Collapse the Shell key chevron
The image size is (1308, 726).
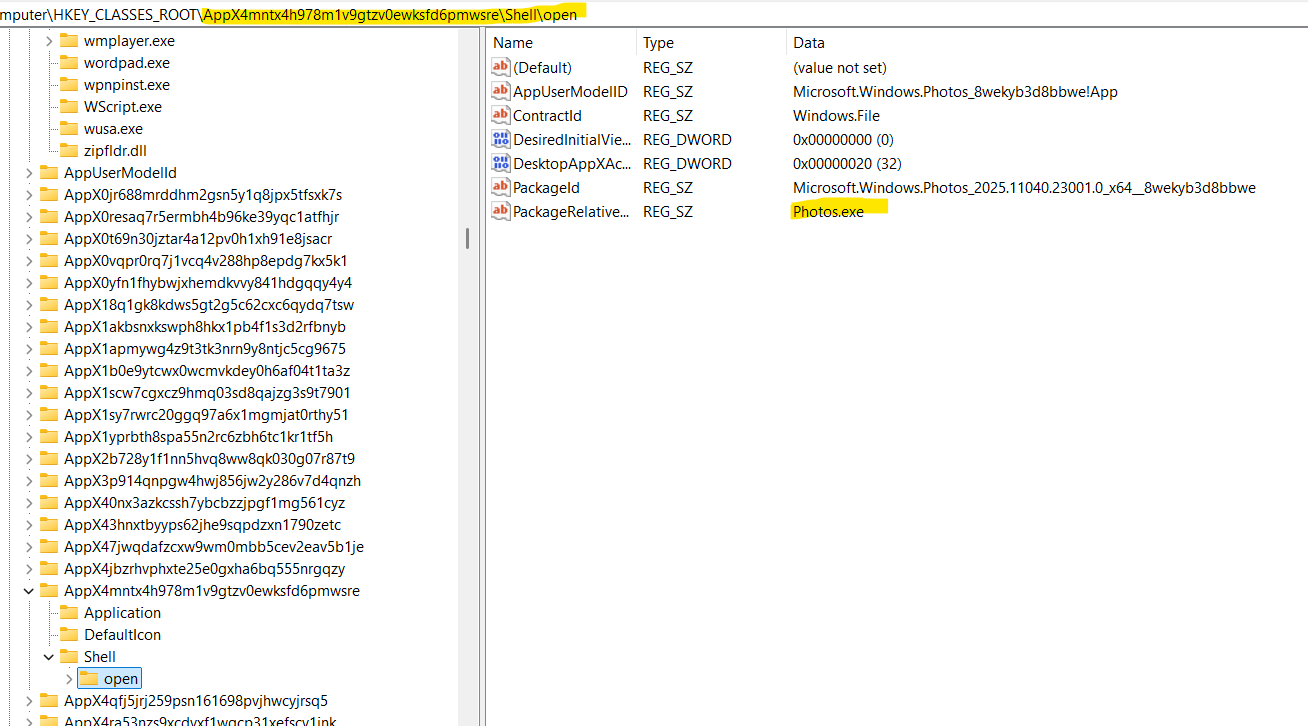click(x=48, y=657)
